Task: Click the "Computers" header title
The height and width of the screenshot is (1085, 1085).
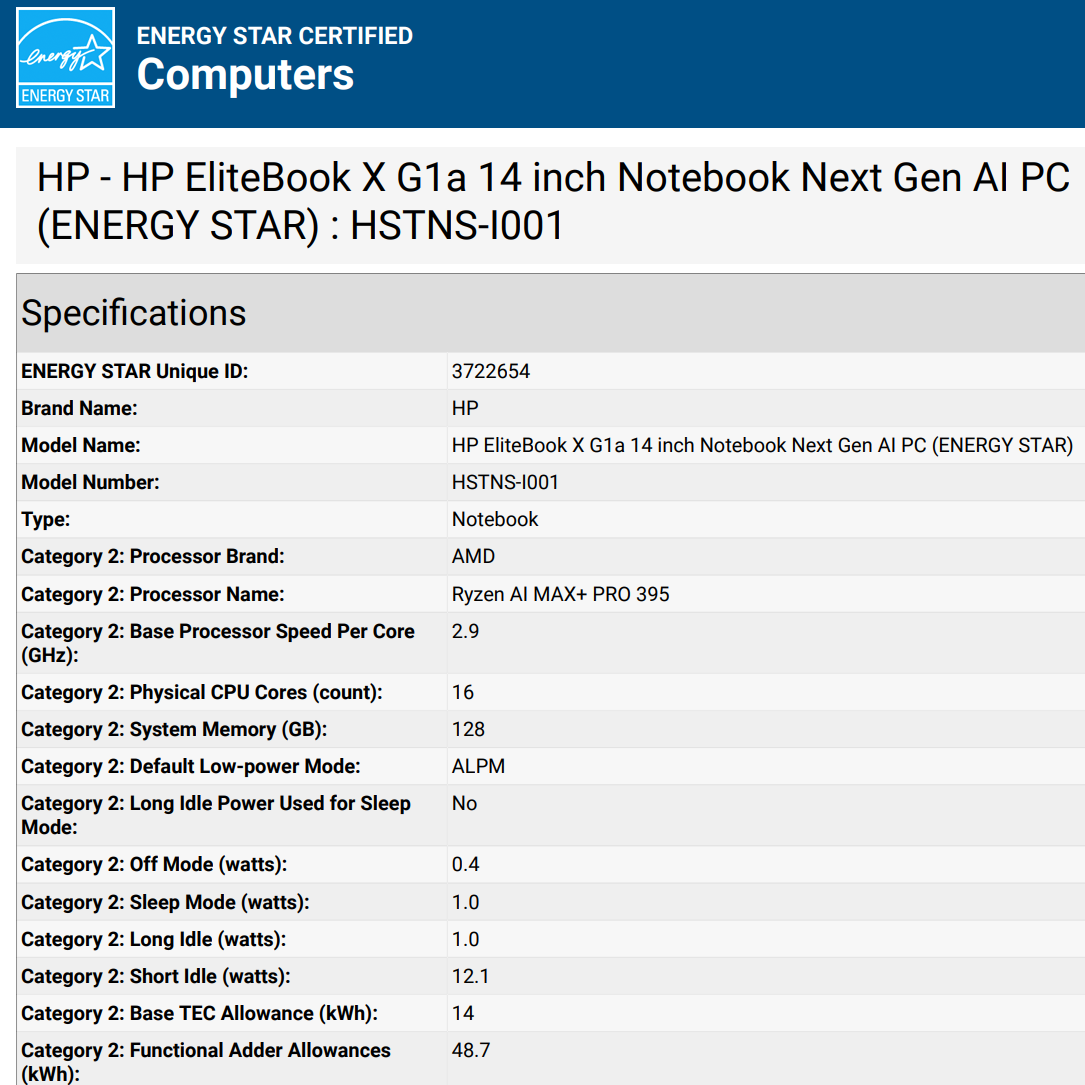Action: pos(245,75)
